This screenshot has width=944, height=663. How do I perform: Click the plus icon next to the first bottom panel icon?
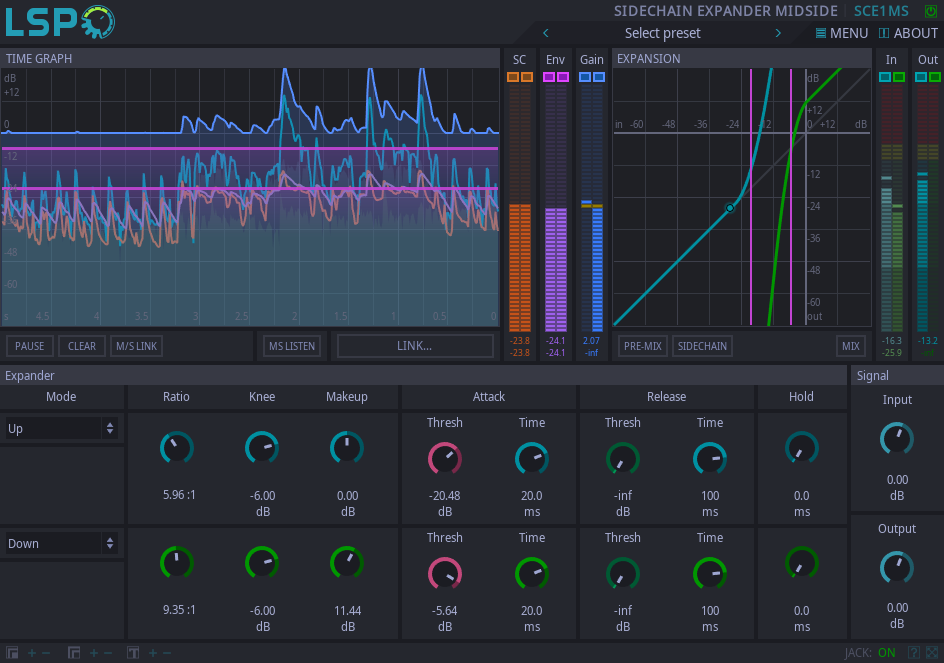[31, 652]
